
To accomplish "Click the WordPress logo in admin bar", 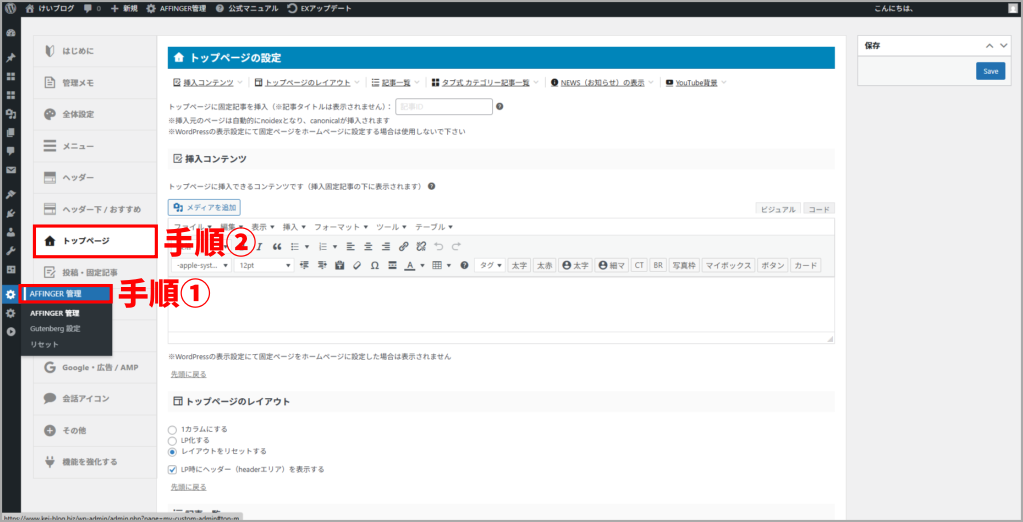I will 10,8.
